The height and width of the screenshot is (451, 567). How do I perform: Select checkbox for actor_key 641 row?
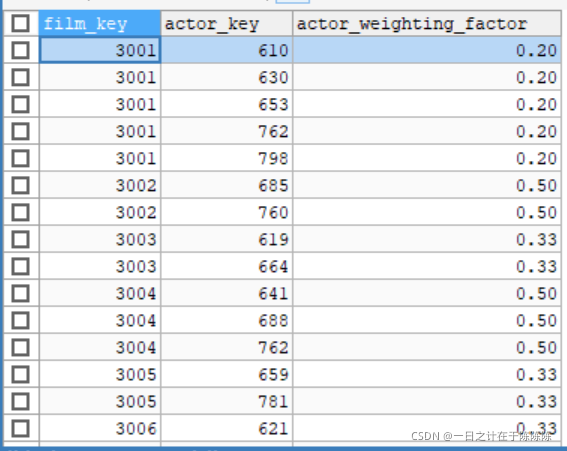[20, 293]
